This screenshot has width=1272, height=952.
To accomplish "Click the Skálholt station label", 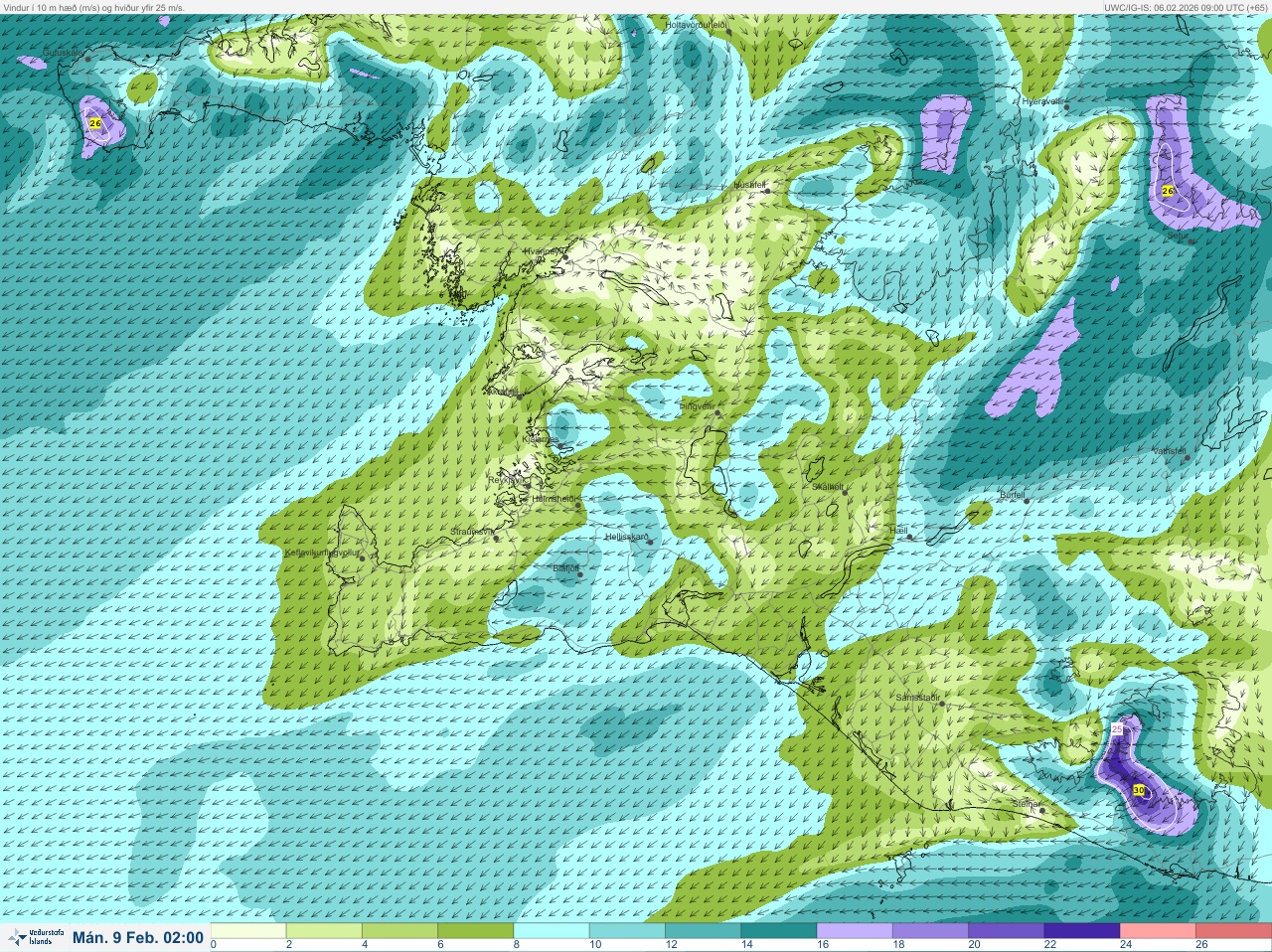I will [x=827, y=486].
